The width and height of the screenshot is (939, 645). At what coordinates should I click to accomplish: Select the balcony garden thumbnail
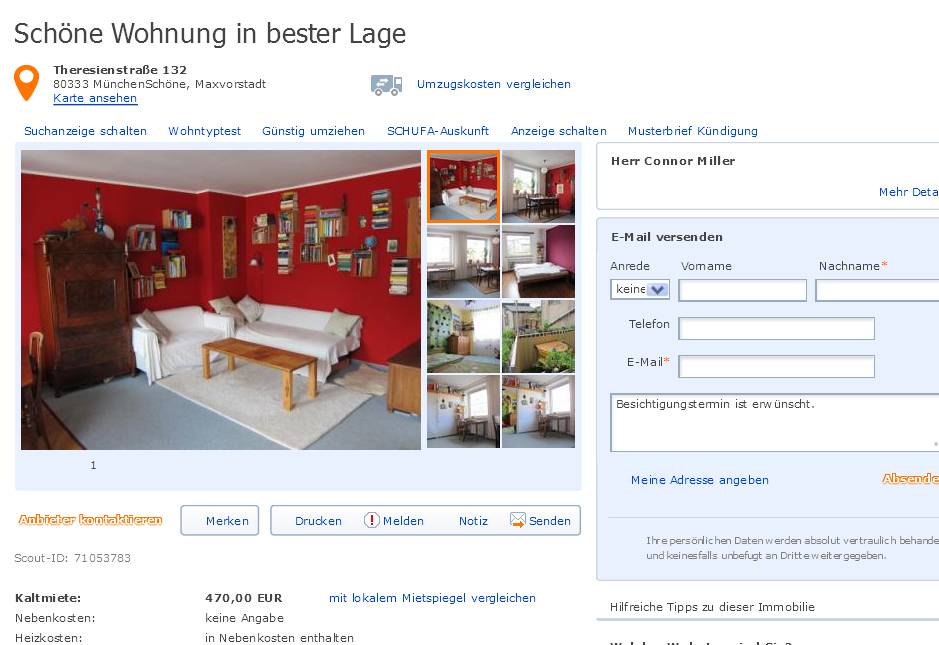538,336
